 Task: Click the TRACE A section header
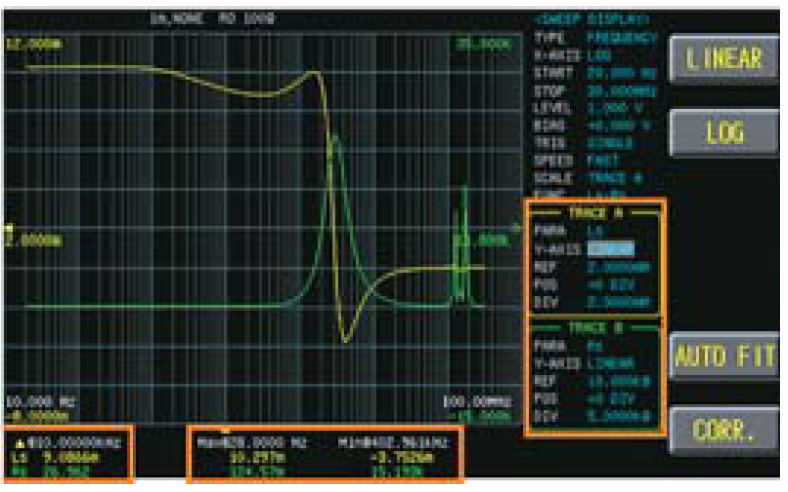[x=595, y=213]
